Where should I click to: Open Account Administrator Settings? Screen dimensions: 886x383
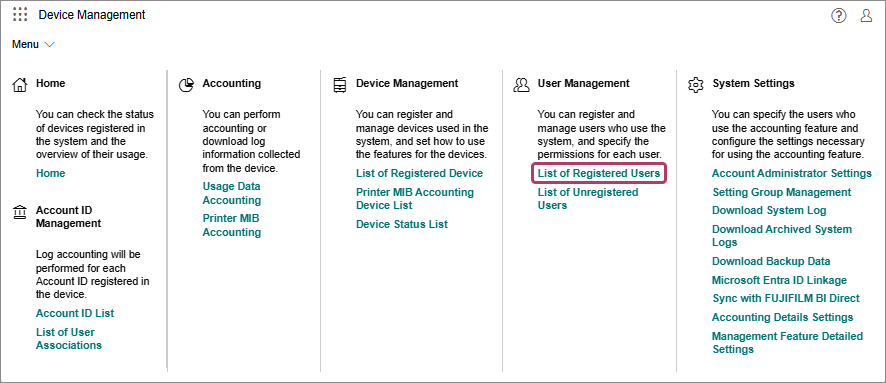(792, 173)
